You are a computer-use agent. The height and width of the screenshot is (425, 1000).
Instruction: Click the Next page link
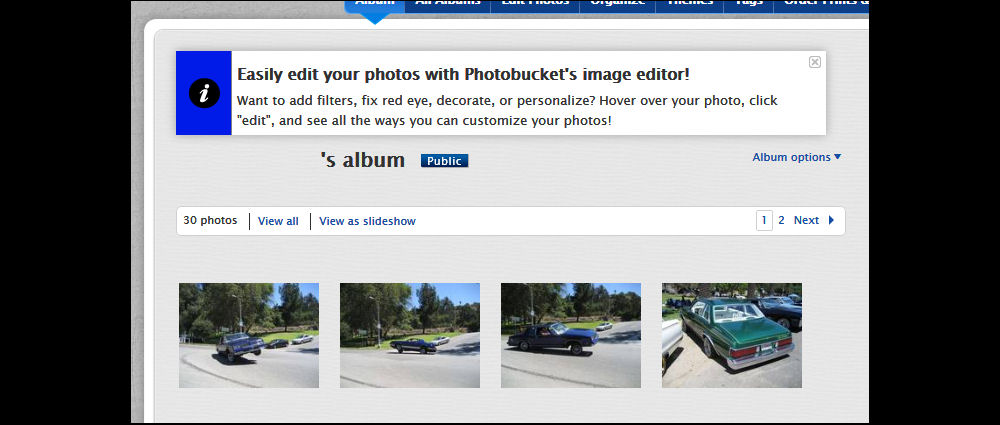(x=806, y=220)
